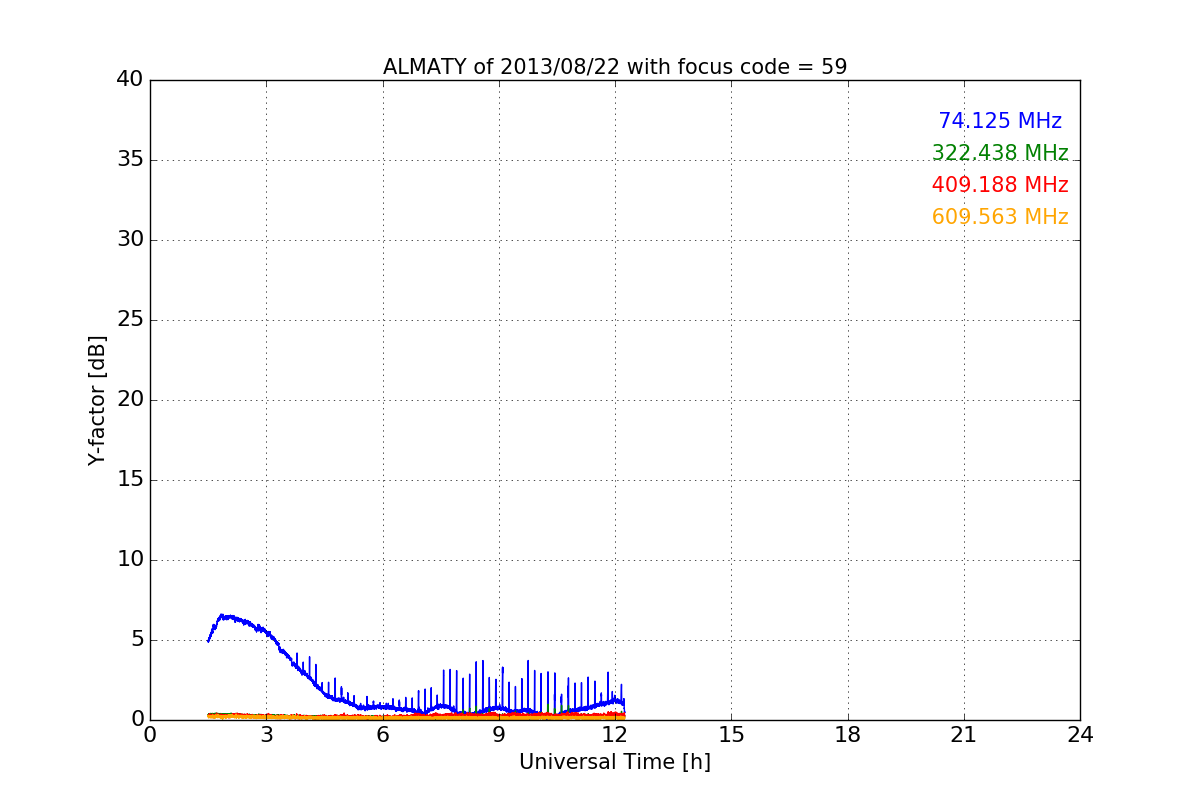Select the blue 74.125 MHz legend label
Screen dimensions: 1200x800
[1000, 121]
